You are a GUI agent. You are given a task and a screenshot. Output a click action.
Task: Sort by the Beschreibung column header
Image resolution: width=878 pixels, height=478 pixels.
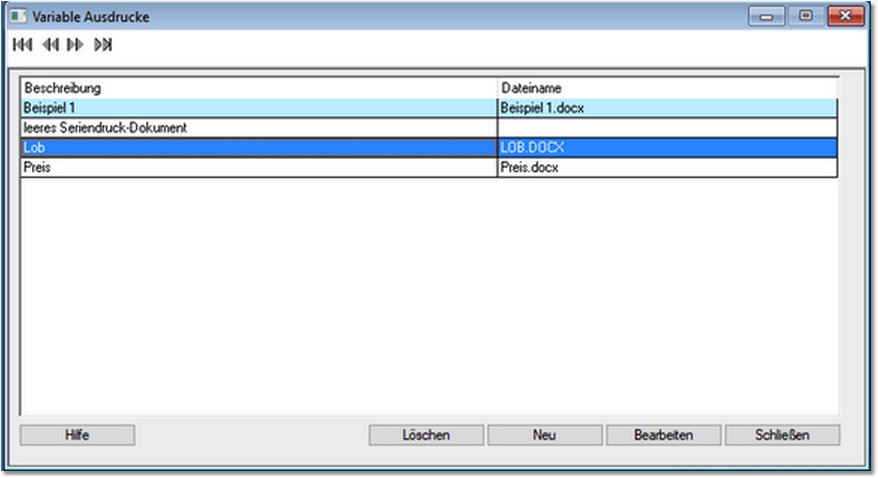pos(258,88)
